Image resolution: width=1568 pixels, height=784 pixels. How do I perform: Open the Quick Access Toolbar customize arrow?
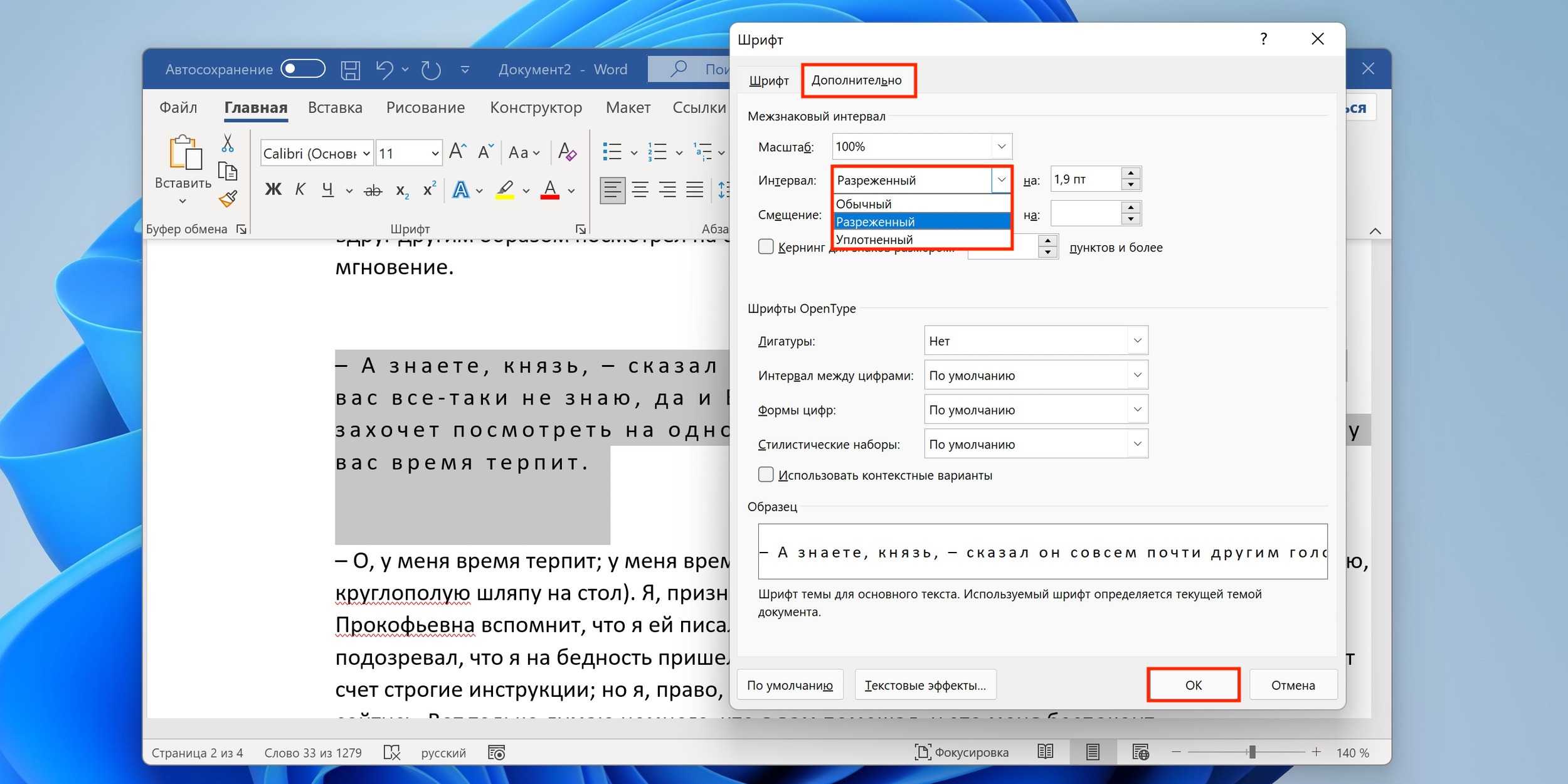pos(465,70)
